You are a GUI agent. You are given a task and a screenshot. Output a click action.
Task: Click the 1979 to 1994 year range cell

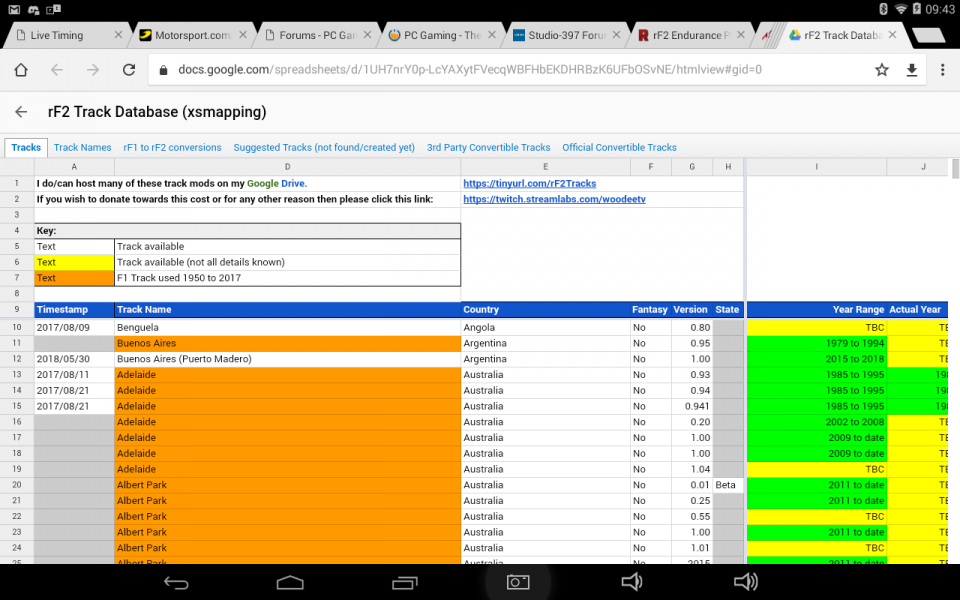tap(817, 343)
